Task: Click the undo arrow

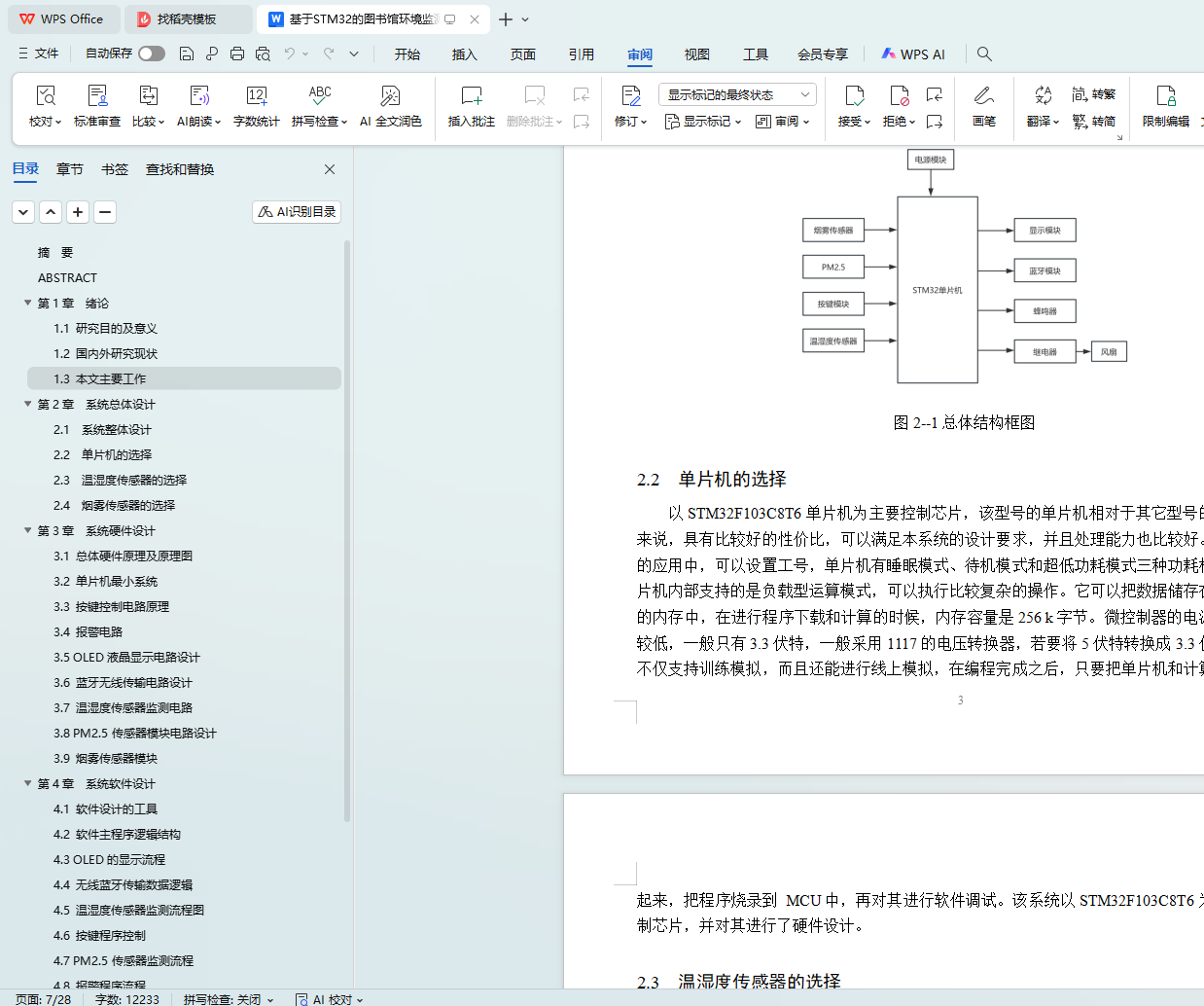Action: [290, 54]
